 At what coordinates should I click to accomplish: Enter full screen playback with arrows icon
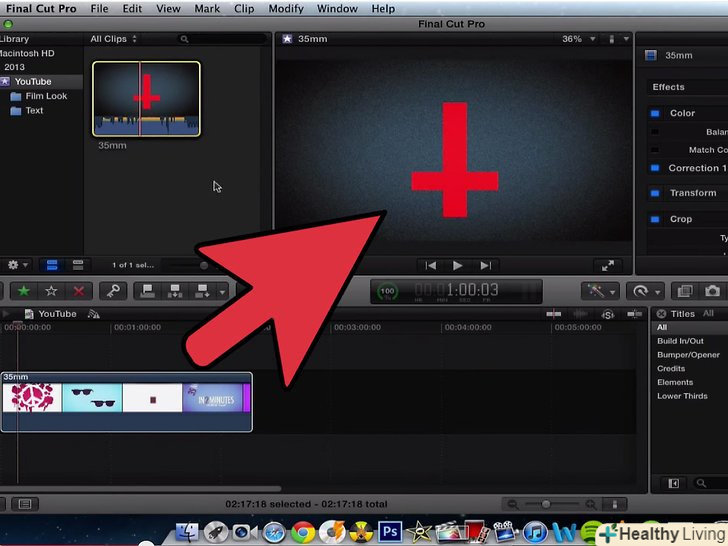pos(608,265)
